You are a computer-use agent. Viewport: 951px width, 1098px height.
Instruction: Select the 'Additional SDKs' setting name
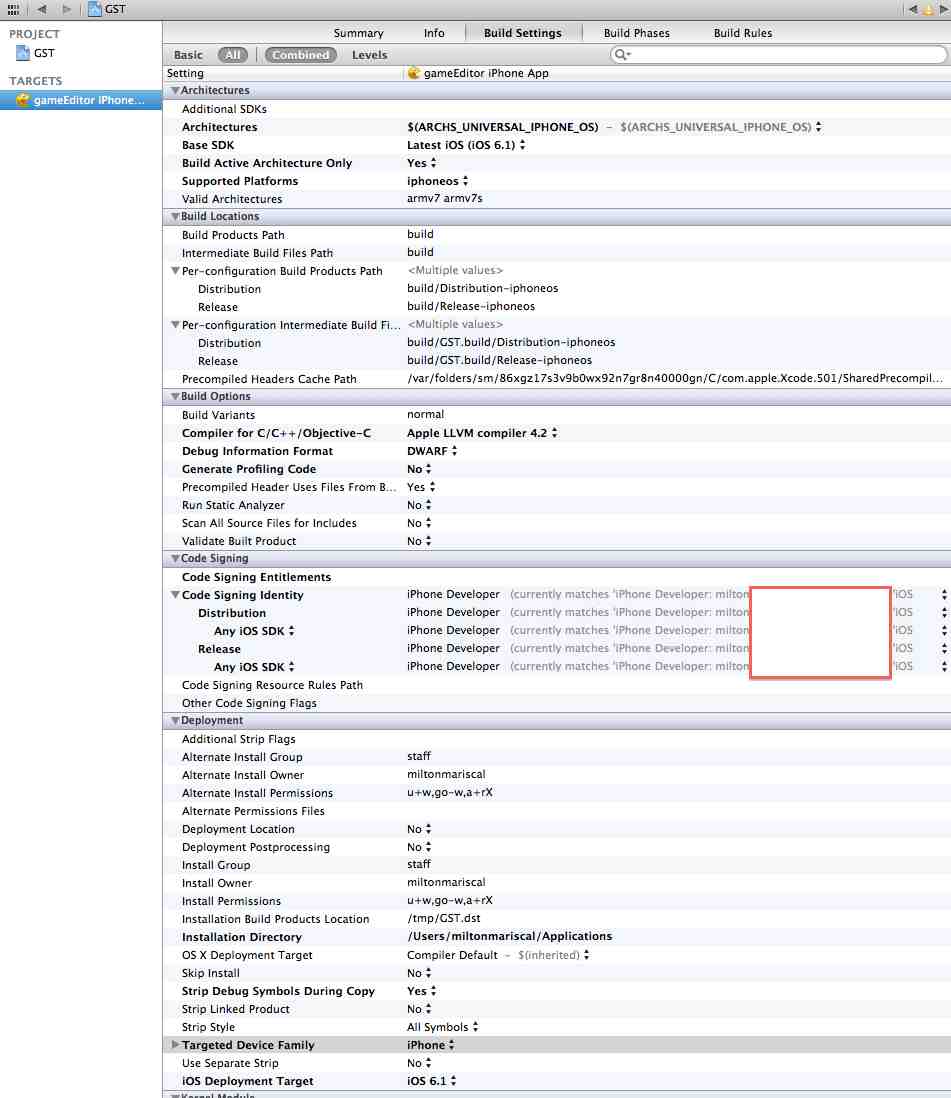[x=224, y=109]
